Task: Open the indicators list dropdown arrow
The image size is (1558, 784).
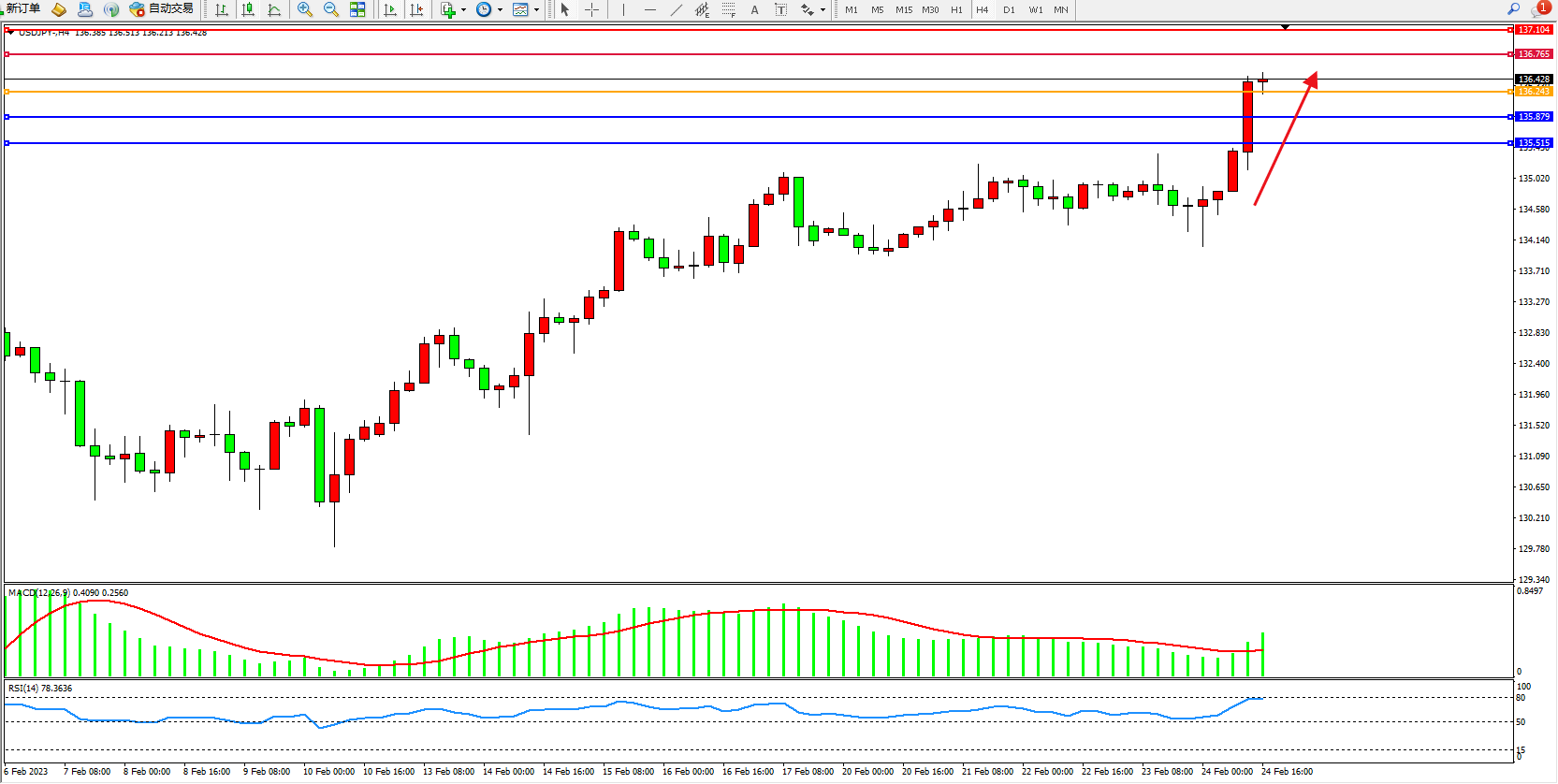Action: click(x=463, y=10)
